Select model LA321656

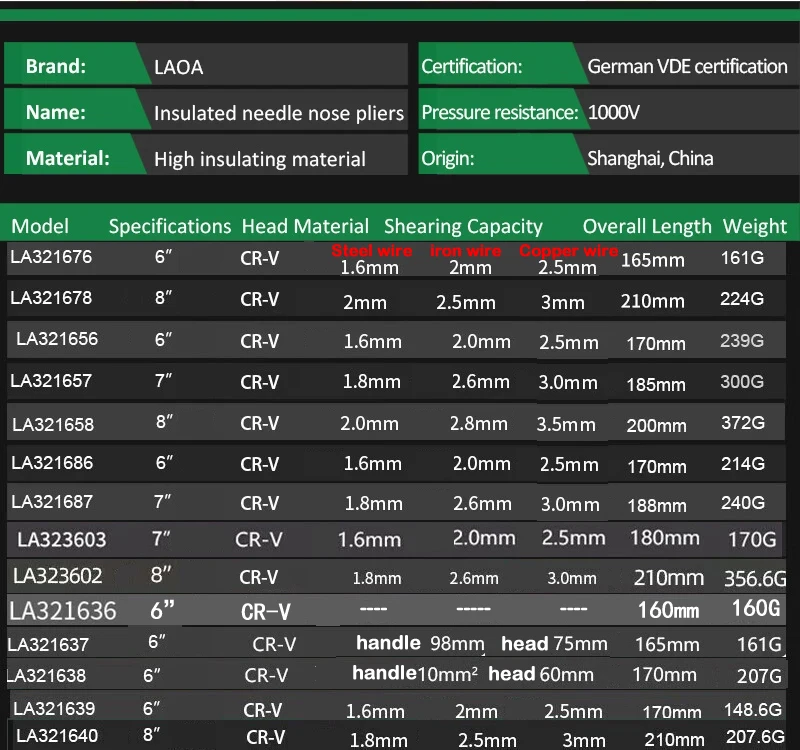pyautogui.click(x=57, y=339)
